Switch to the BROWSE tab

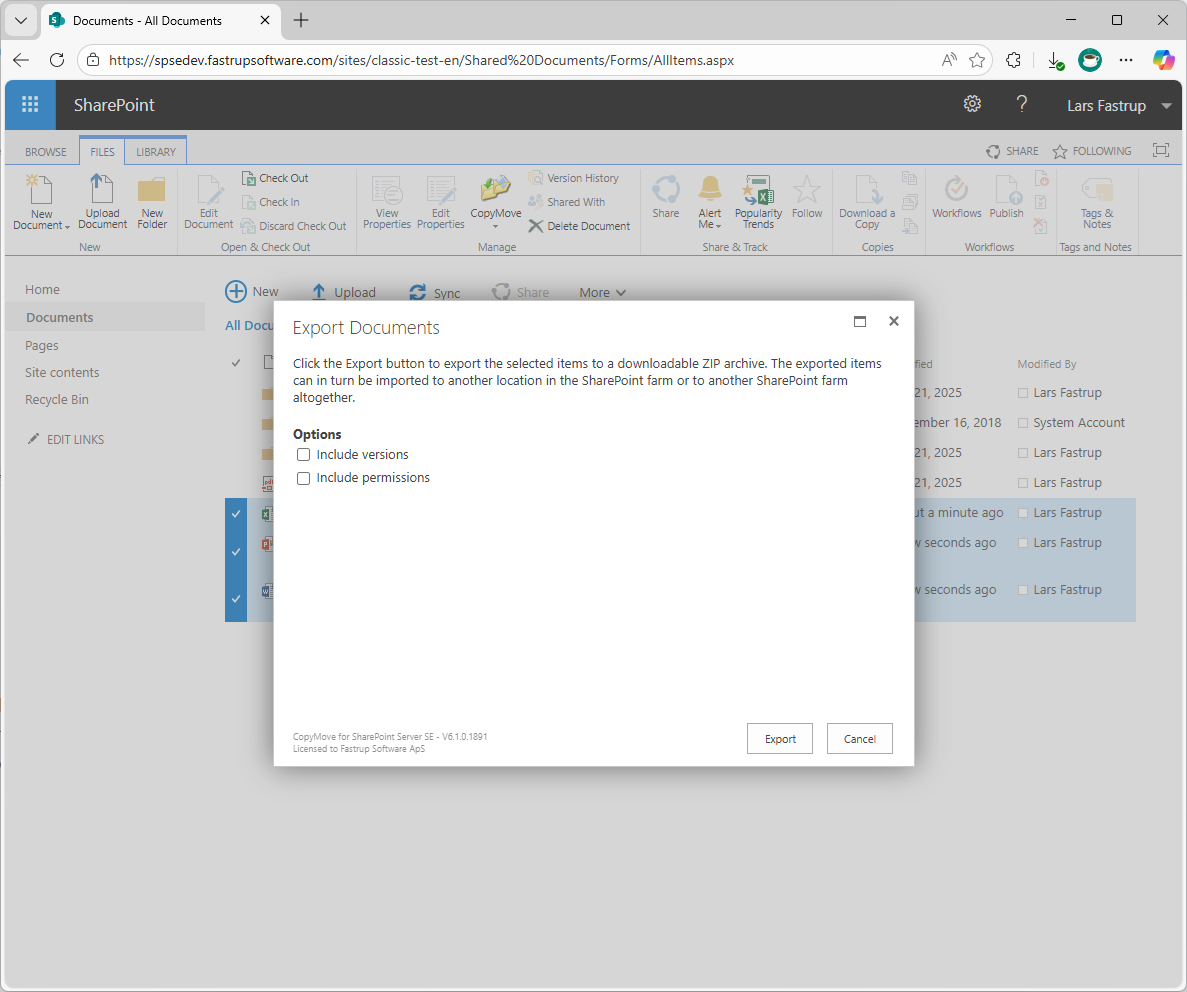(x=44, y=151)
